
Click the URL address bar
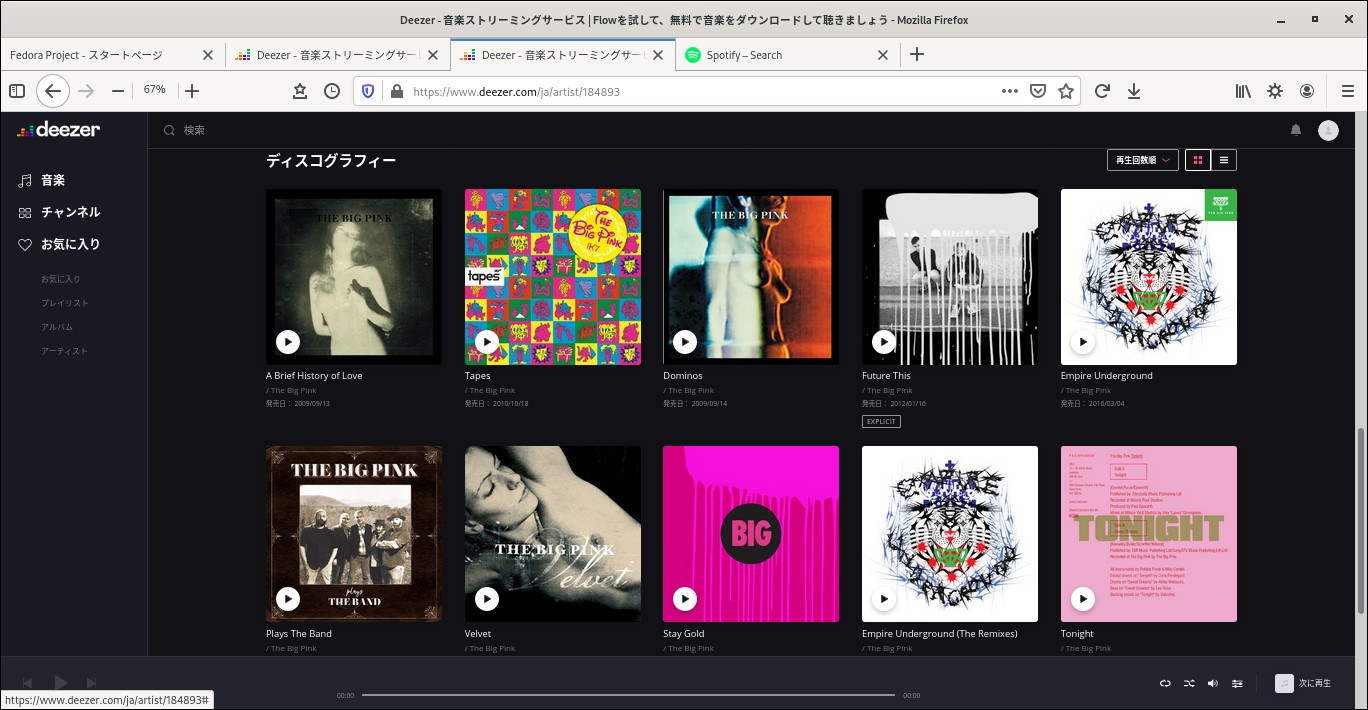pos(700,91)
